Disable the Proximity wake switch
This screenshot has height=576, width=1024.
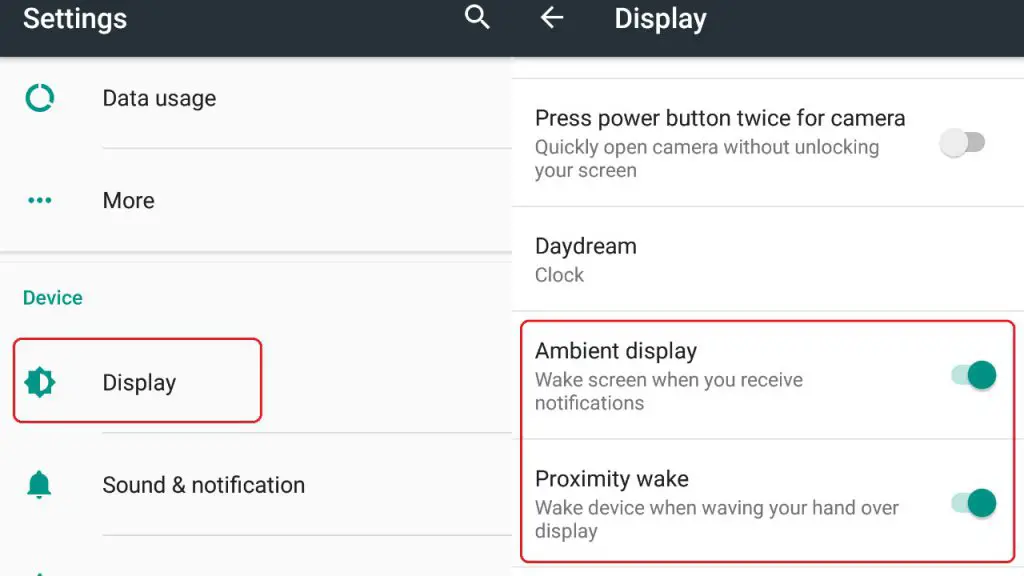[974, 504]
